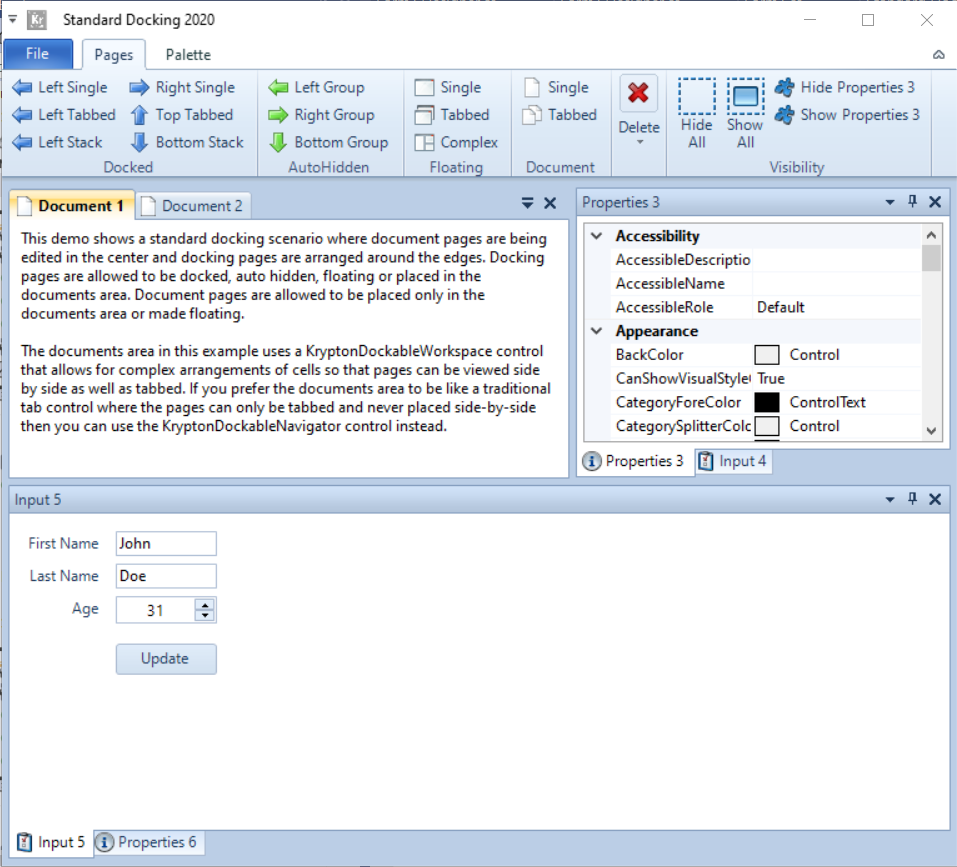
Task: Add a Top Tabbed docked page
Action: pyautogui.click(x=182, y=115)
